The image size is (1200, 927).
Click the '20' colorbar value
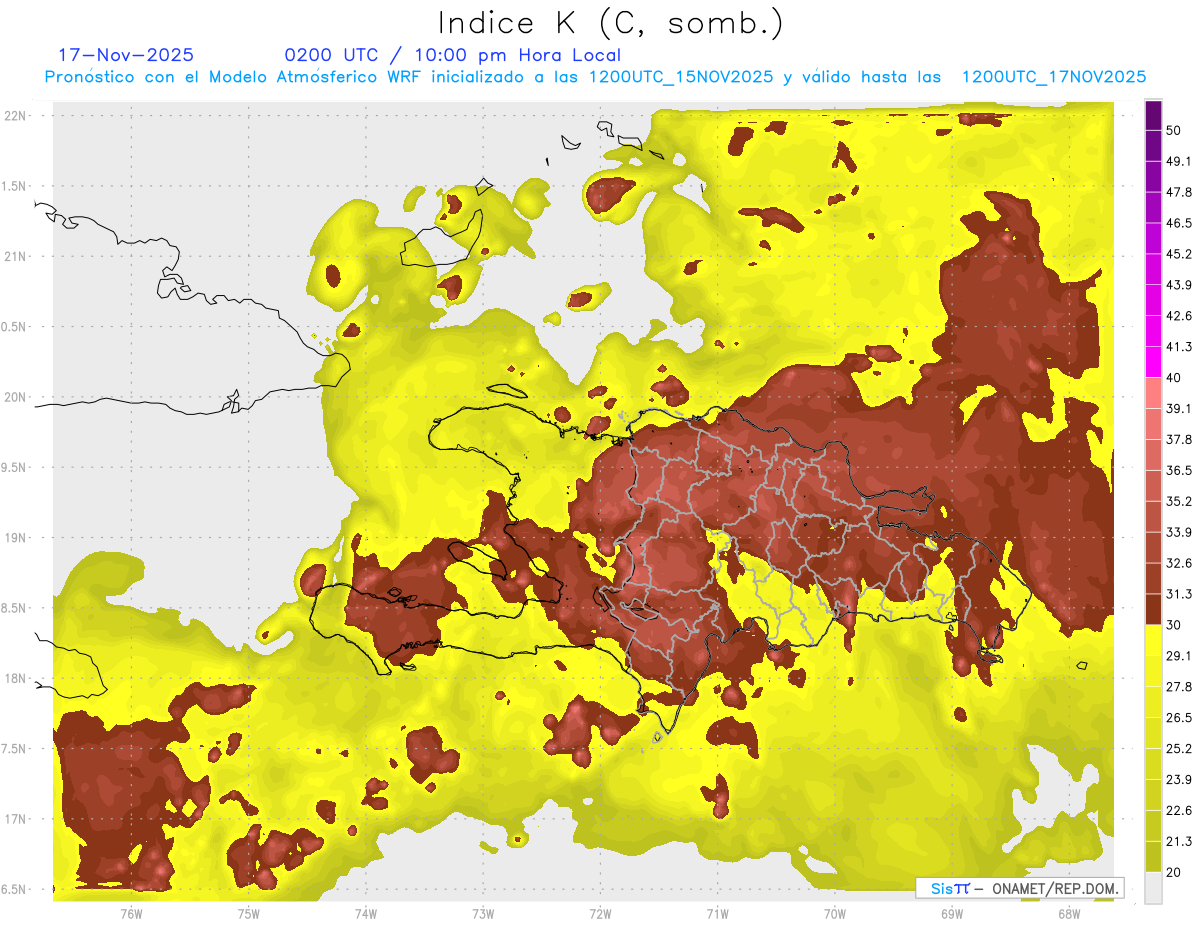(x=1175, y=871)
